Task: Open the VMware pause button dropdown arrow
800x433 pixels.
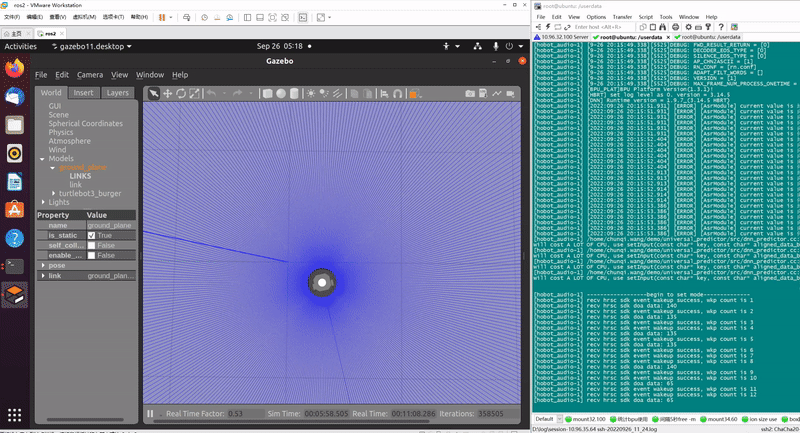Action: pos(171,17)
